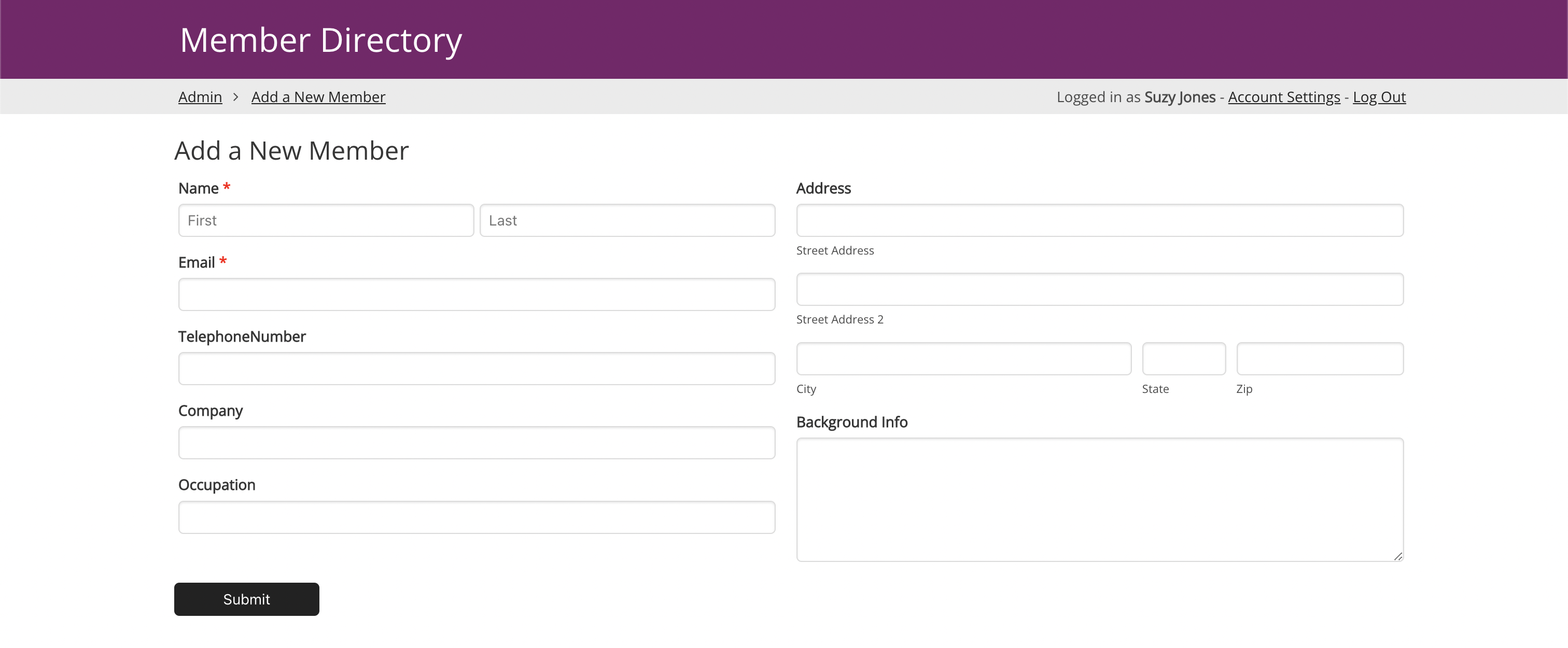This screenshot has width=1568, height=648.
Task: Click the Street Address field
Action: click(x=1099, y=221)
